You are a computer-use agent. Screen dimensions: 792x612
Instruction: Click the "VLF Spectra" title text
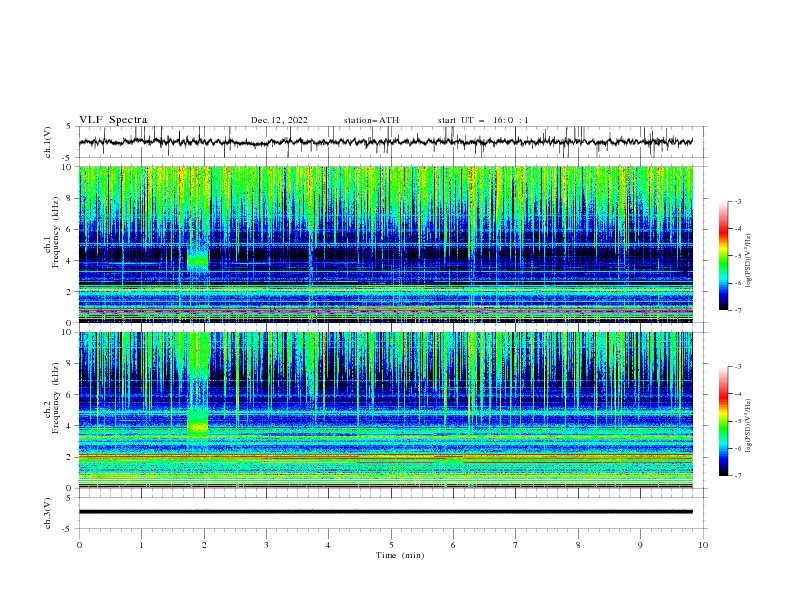[x=113, y=120]
